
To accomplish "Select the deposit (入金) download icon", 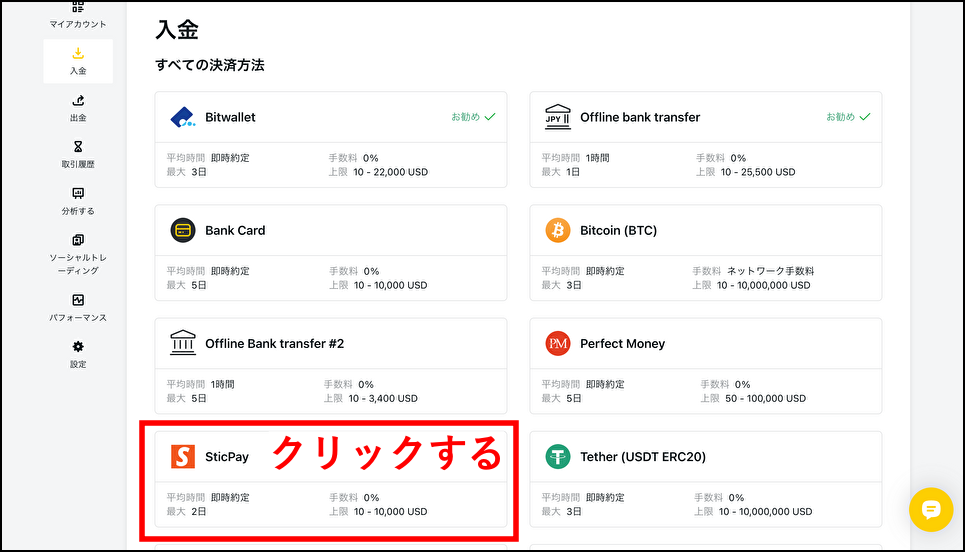I will [x=78, y=54].
